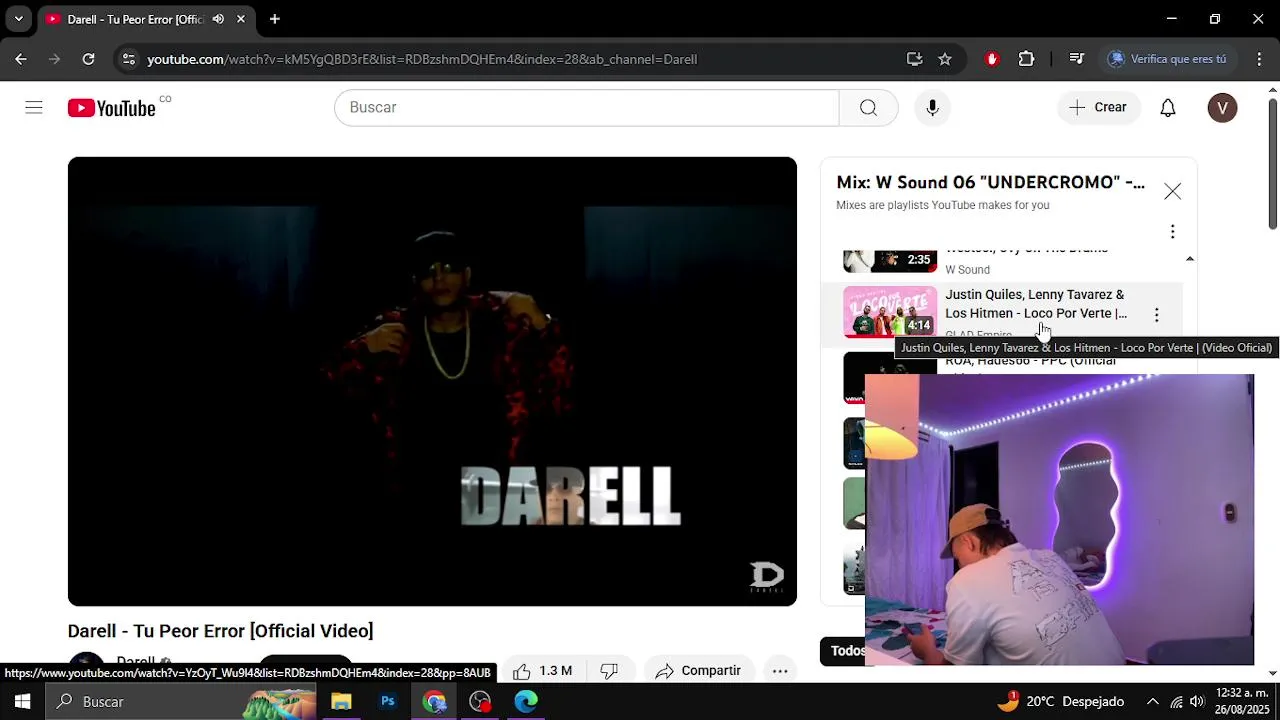Open the Chrome three-dot menu
Screen dimensions: 1280x720
(x=1259, y=59)
